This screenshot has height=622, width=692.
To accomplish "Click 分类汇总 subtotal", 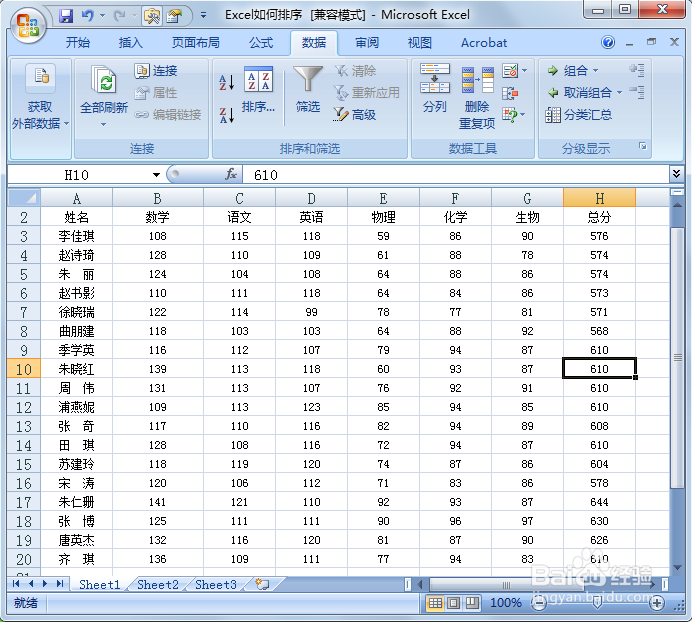I will point(579,115).
